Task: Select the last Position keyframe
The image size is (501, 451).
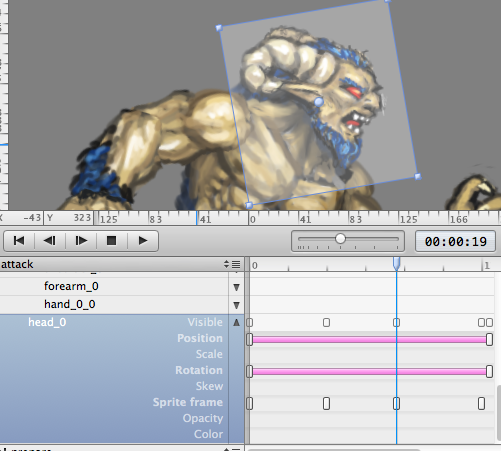Action: (x=489, y=340)
